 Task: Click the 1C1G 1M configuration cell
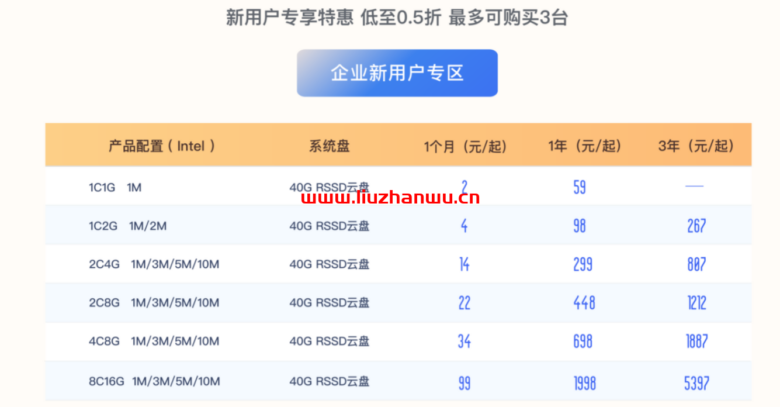tap(115, 188)
